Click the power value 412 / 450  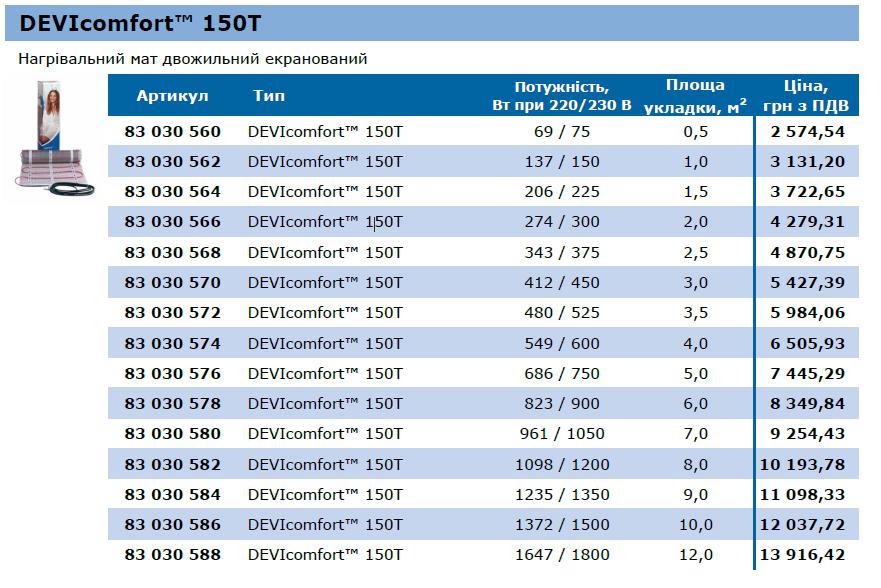tap(562, 282)
